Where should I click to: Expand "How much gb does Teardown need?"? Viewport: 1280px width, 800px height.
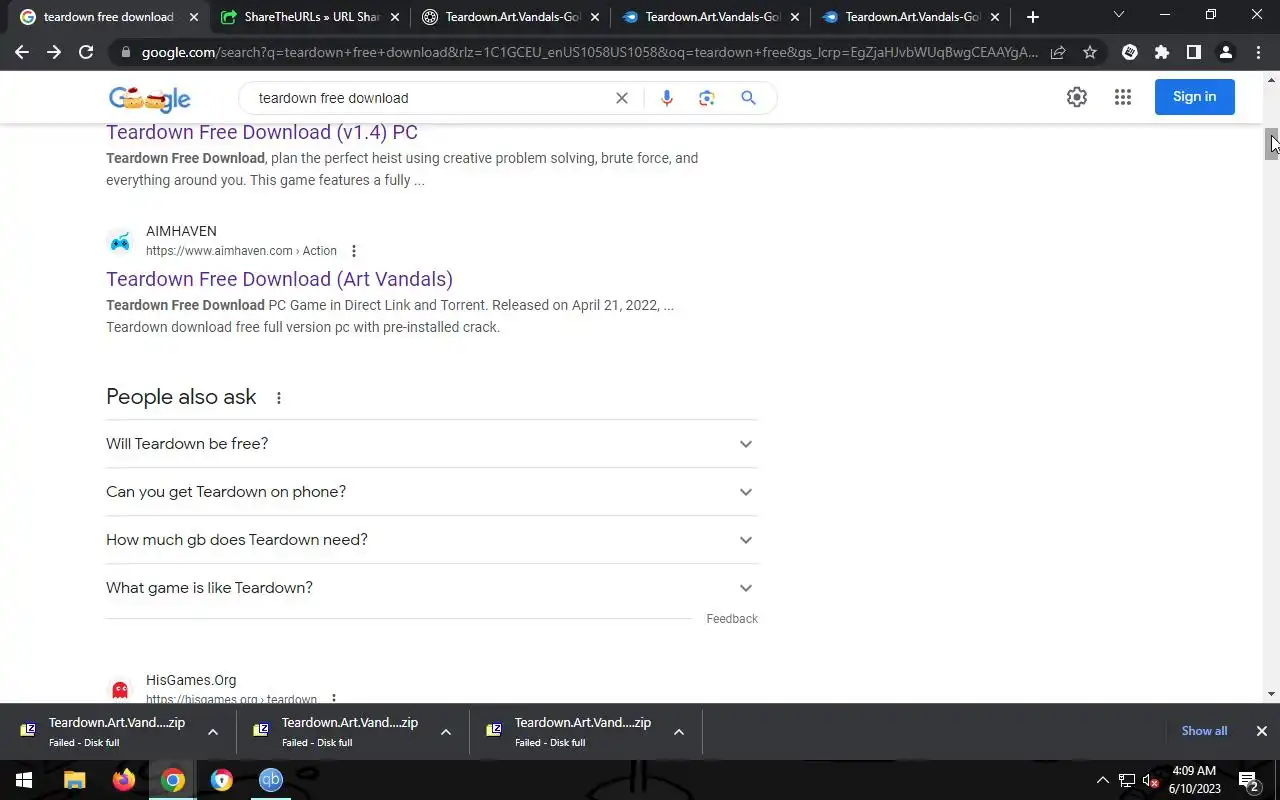pyautogui.click(x=432, y=540)
